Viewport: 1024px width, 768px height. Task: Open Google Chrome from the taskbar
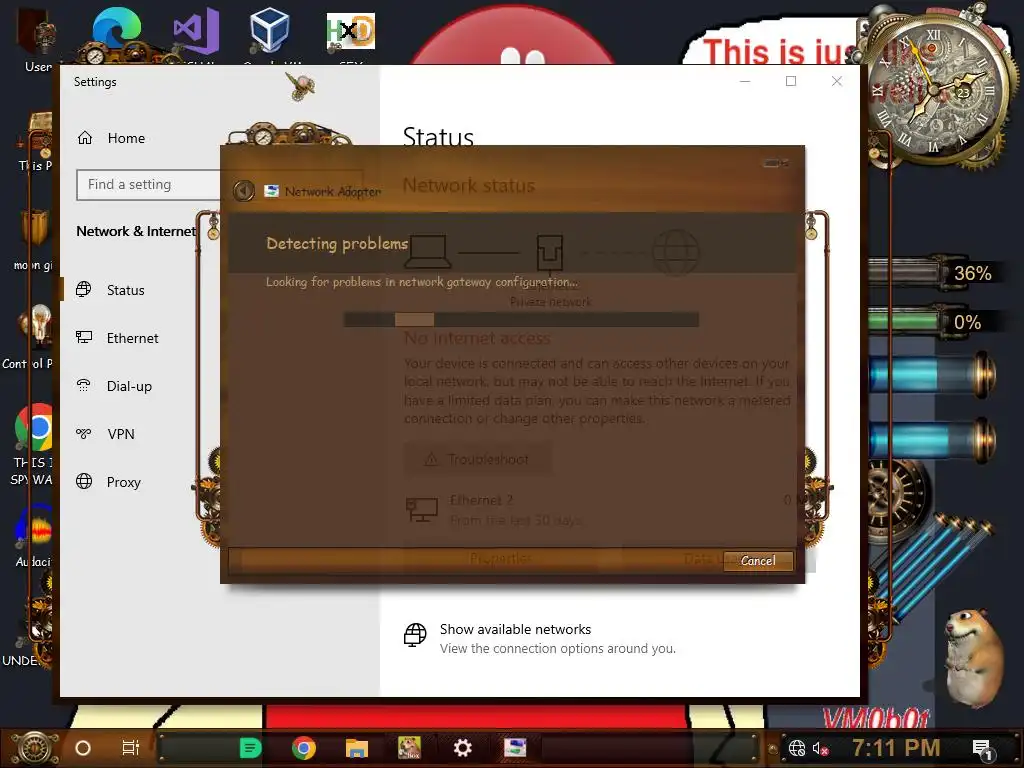pos(304,748)
